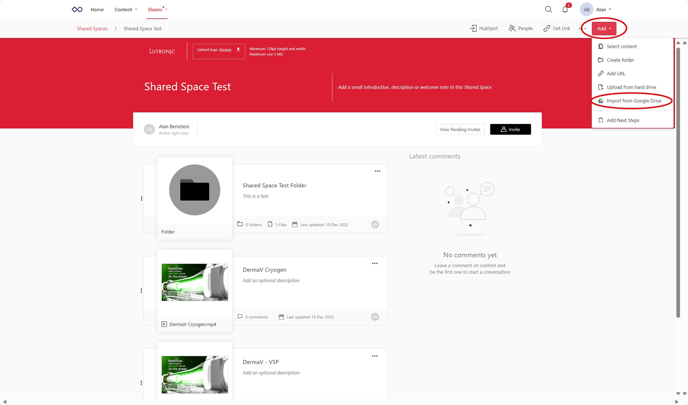This screenshot has height=405, width=688.
Task: Select Import from Google Drive
Action: tap(633, 101)
